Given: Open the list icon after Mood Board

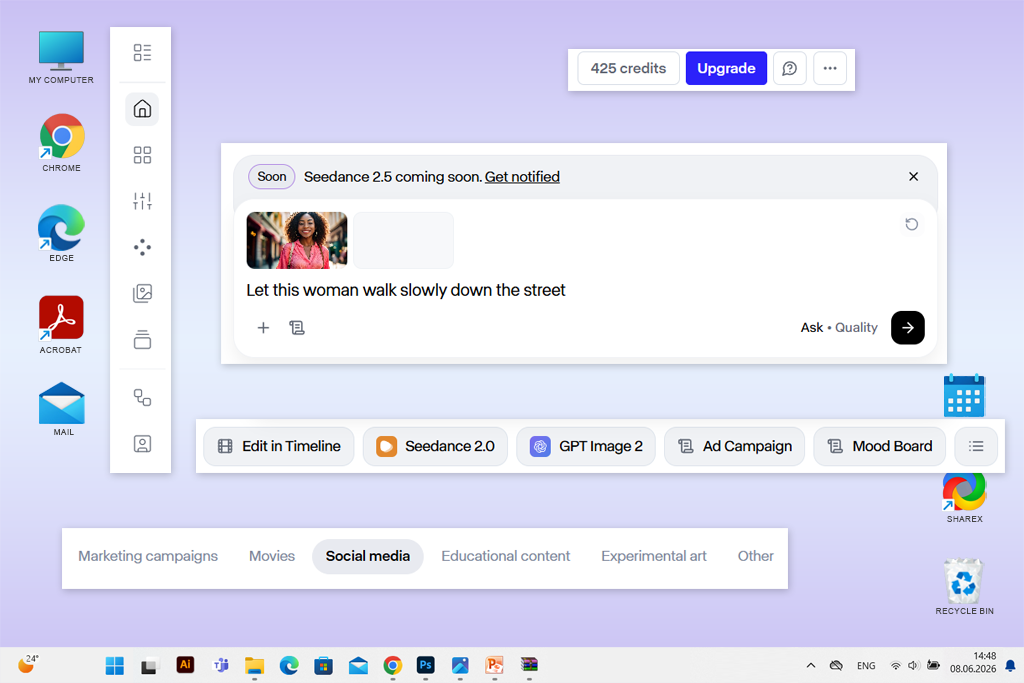Looking at the screenshot, I should point(976,446).
